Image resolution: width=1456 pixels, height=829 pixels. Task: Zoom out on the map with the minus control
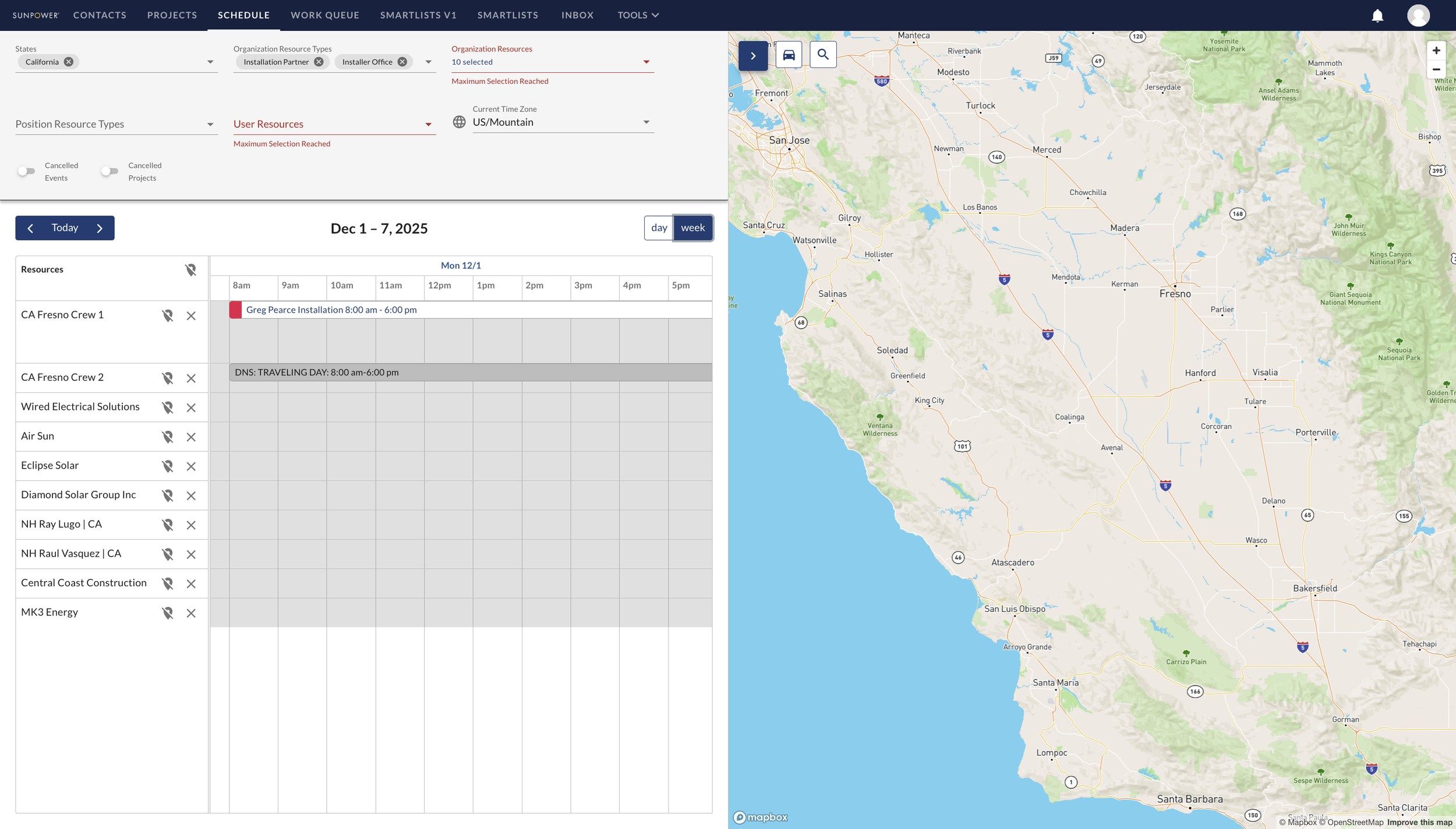pyautogui.click(x=1436, y=69)
